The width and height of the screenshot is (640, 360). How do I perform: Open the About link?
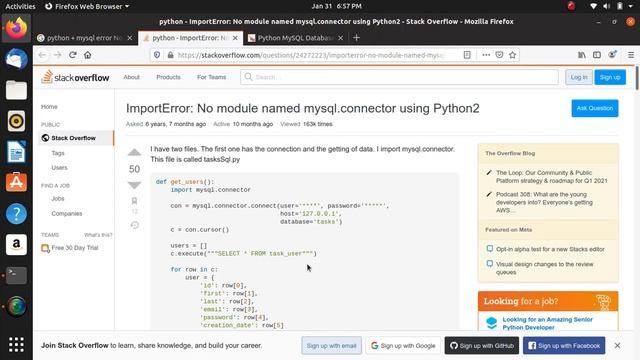131,77
